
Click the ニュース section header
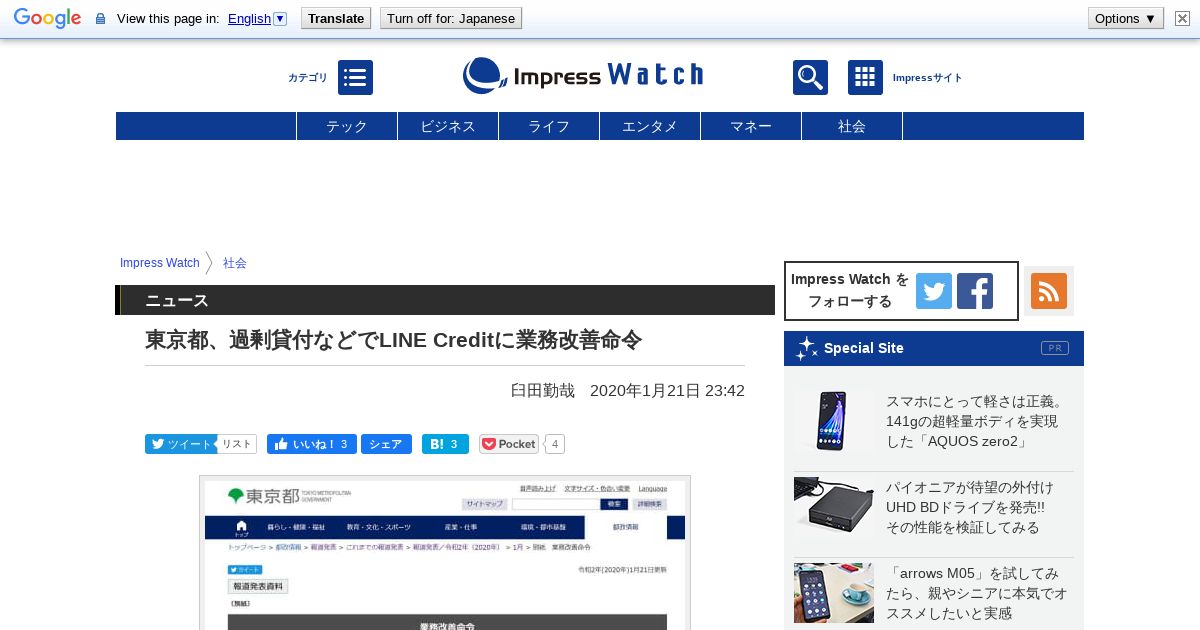tap(445, 300)
